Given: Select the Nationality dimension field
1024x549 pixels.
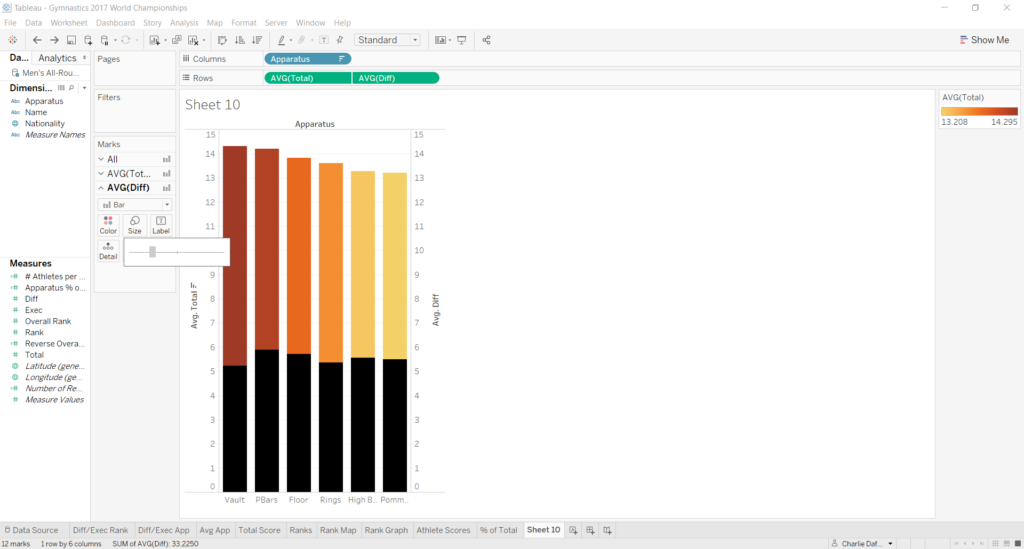Looking at the screenshot, I should 44,123.
